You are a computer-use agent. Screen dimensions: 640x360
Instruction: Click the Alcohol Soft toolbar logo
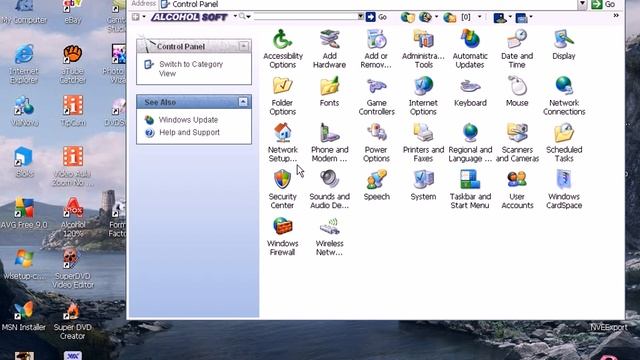coord(189,17)
